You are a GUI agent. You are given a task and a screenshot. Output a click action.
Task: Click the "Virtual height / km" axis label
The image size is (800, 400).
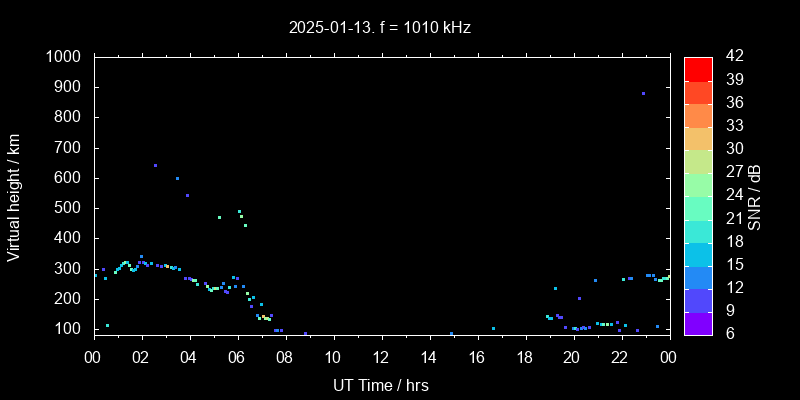tap(14, 195)
